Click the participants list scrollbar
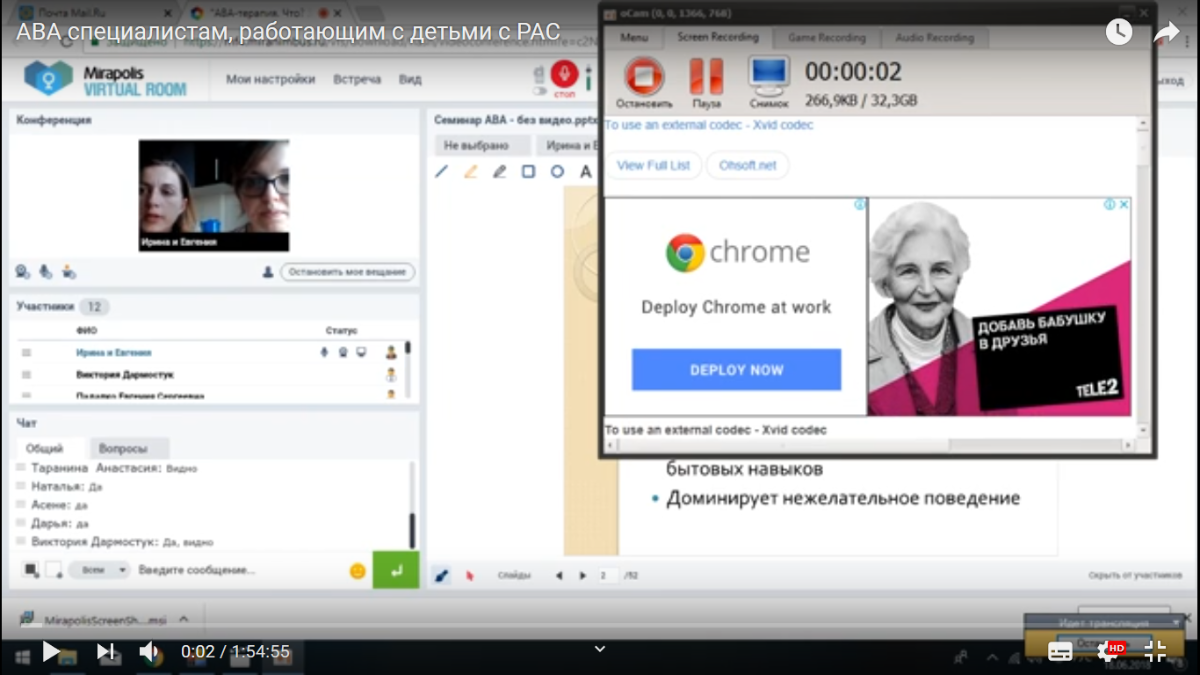This screenshot has height=675, width=1200. tap(408, 370)
